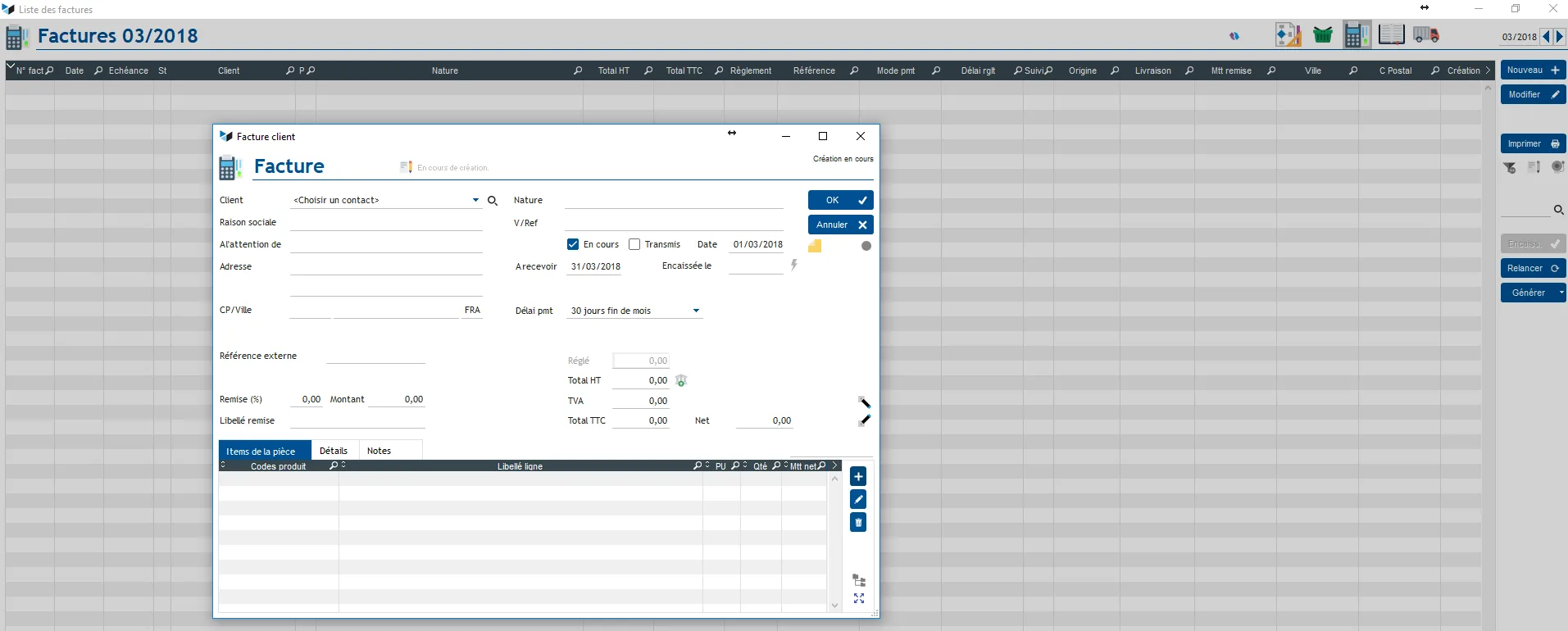Delete item line with trash icon
Viewport: 1568px width, 631px height.
[x=858, y=523]
